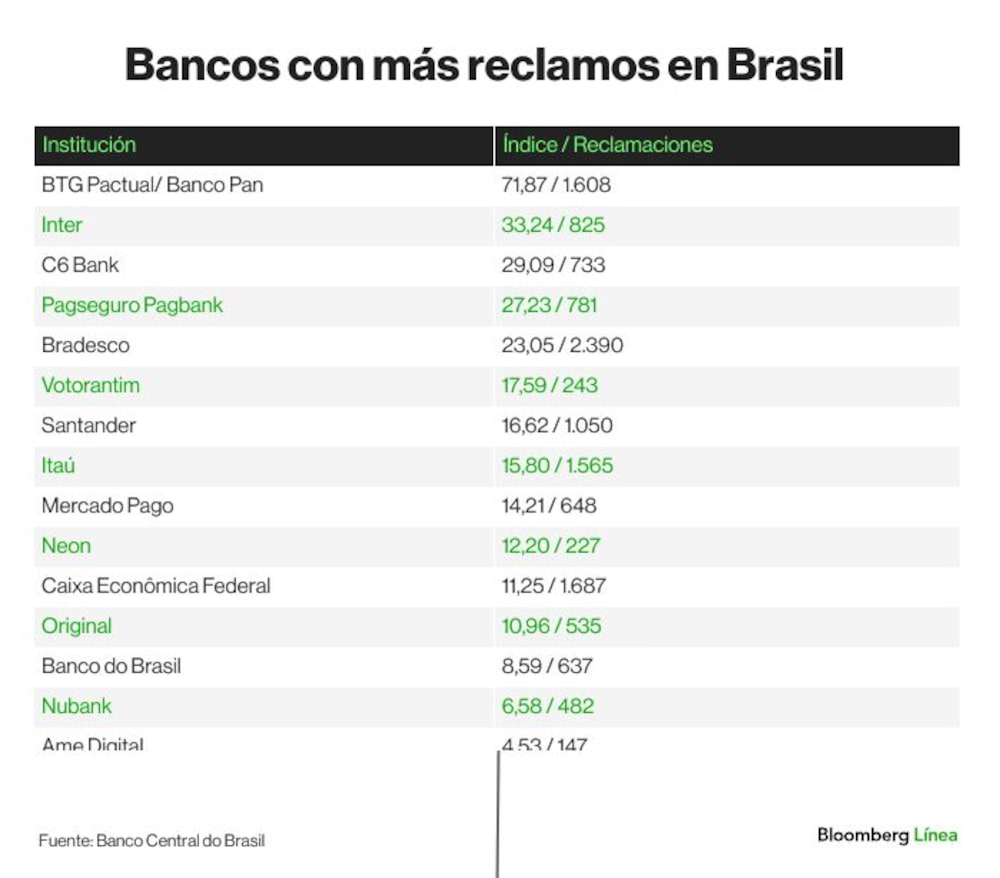Viewport: 1000px width, 878px height.
Task: Click the Santander entry
Action: tap(89, 426)
